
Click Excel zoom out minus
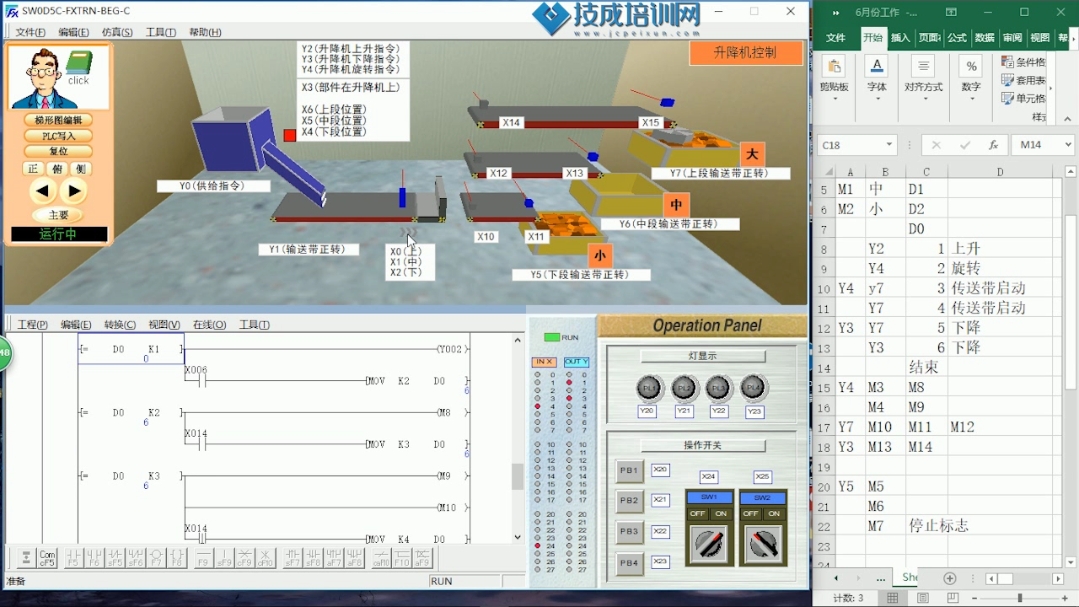974,598
